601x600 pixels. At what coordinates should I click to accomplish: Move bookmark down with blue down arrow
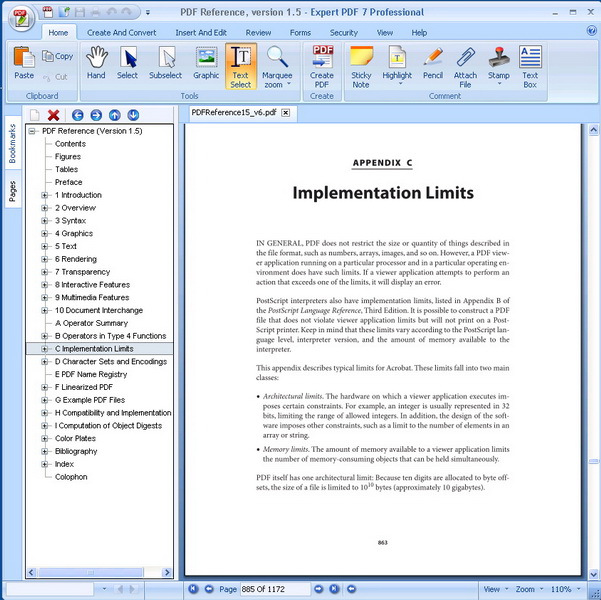(133, 115)
